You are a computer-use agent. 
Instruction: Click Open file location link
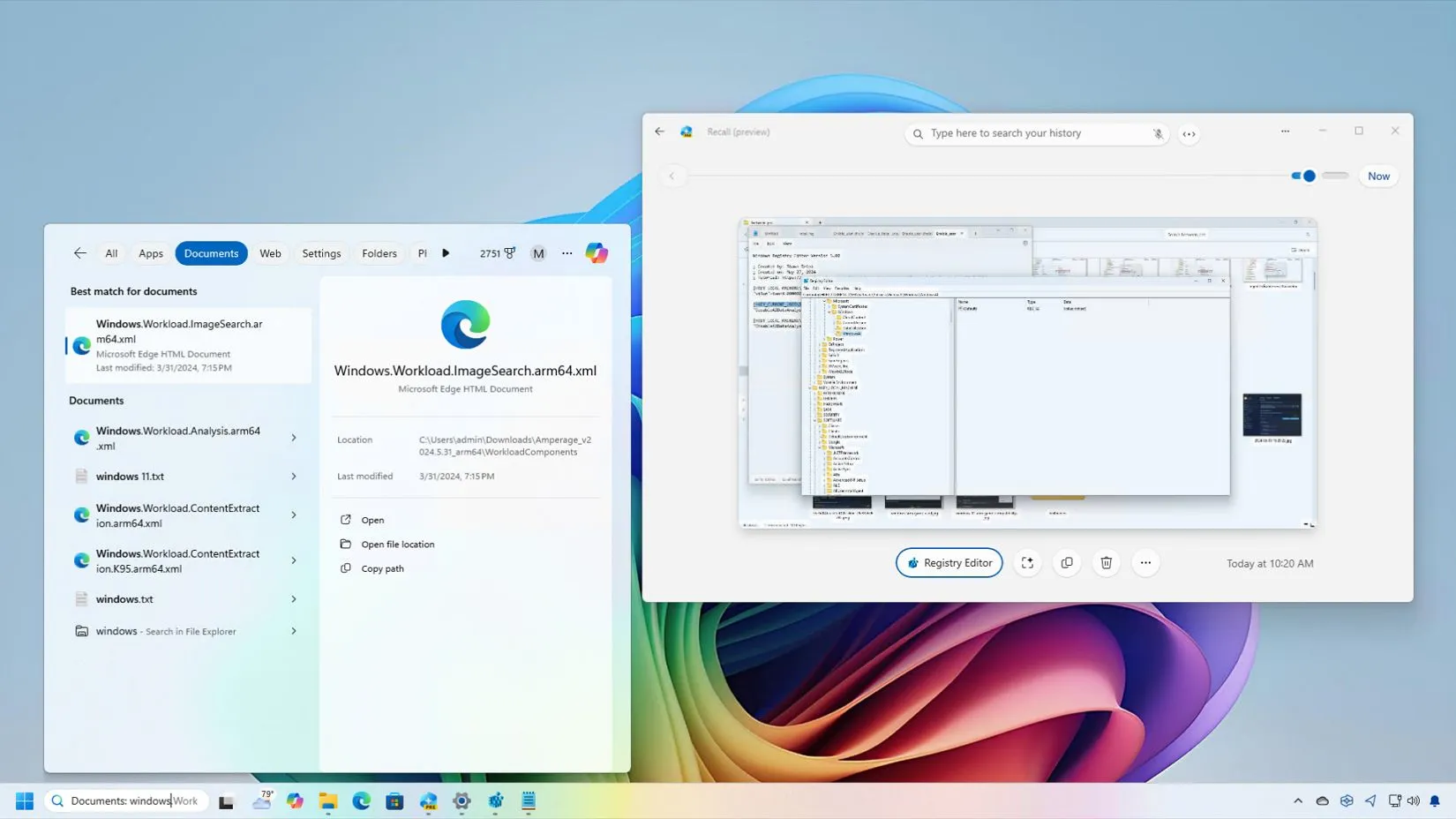point(398,545)
